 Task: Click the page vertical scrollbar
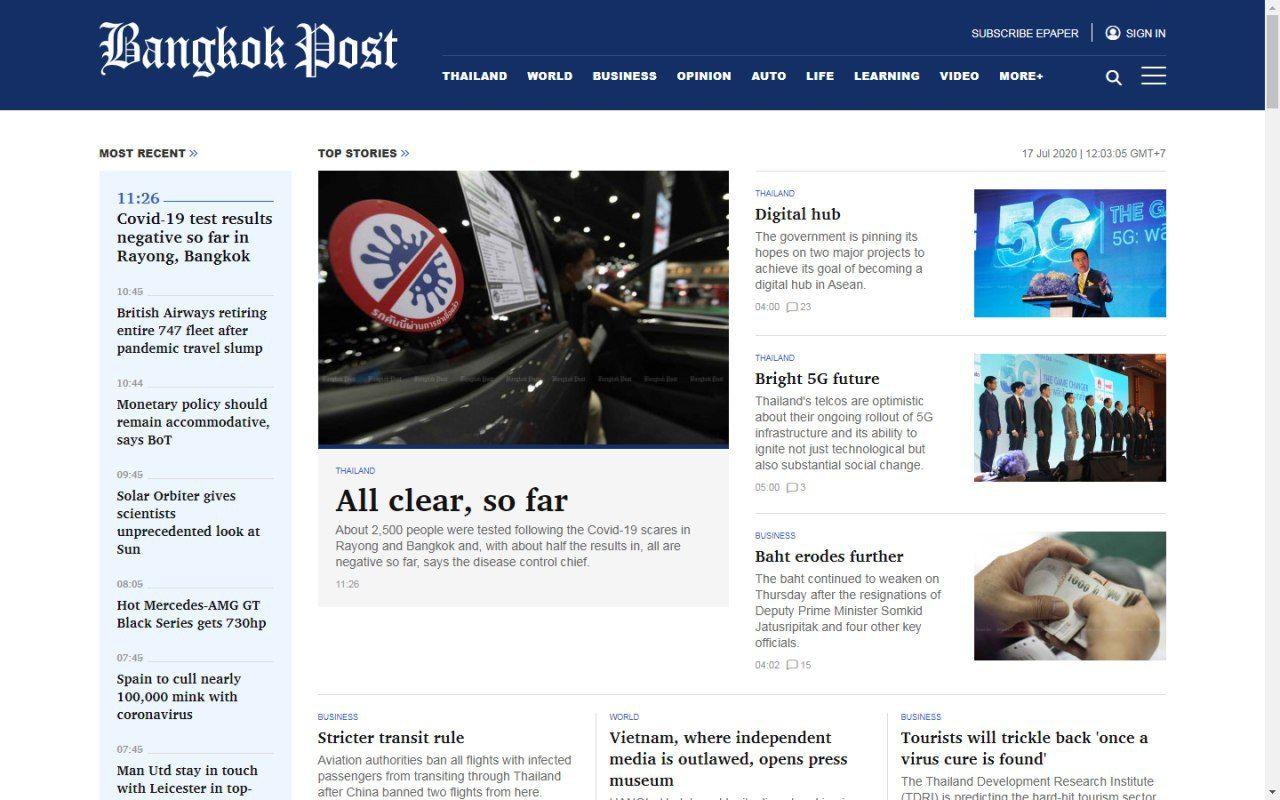point(1272,400)
